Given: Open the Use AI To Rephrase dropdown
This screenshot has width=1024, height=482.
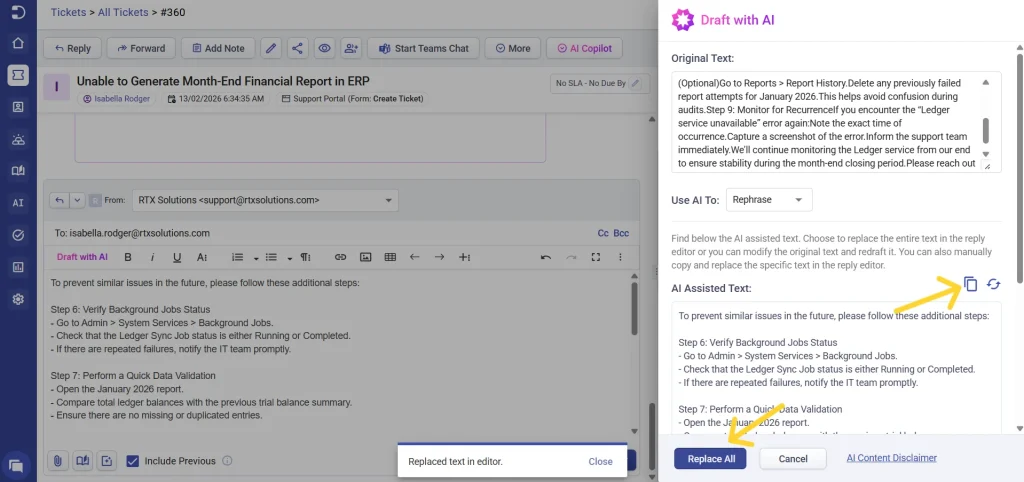Looking at the screenshot, I should pos(769,200).
